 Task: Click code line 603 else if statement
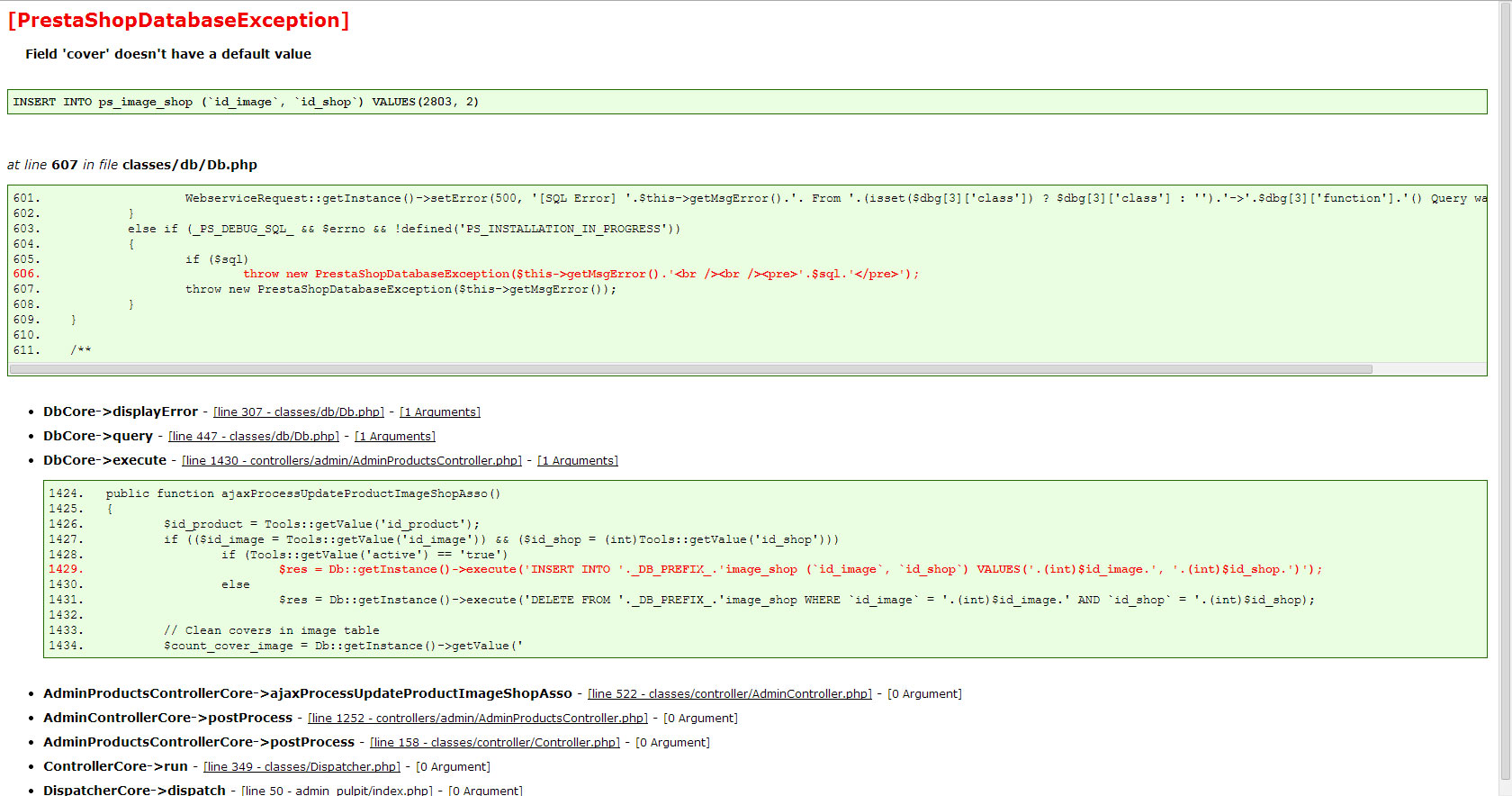[403, 229]
